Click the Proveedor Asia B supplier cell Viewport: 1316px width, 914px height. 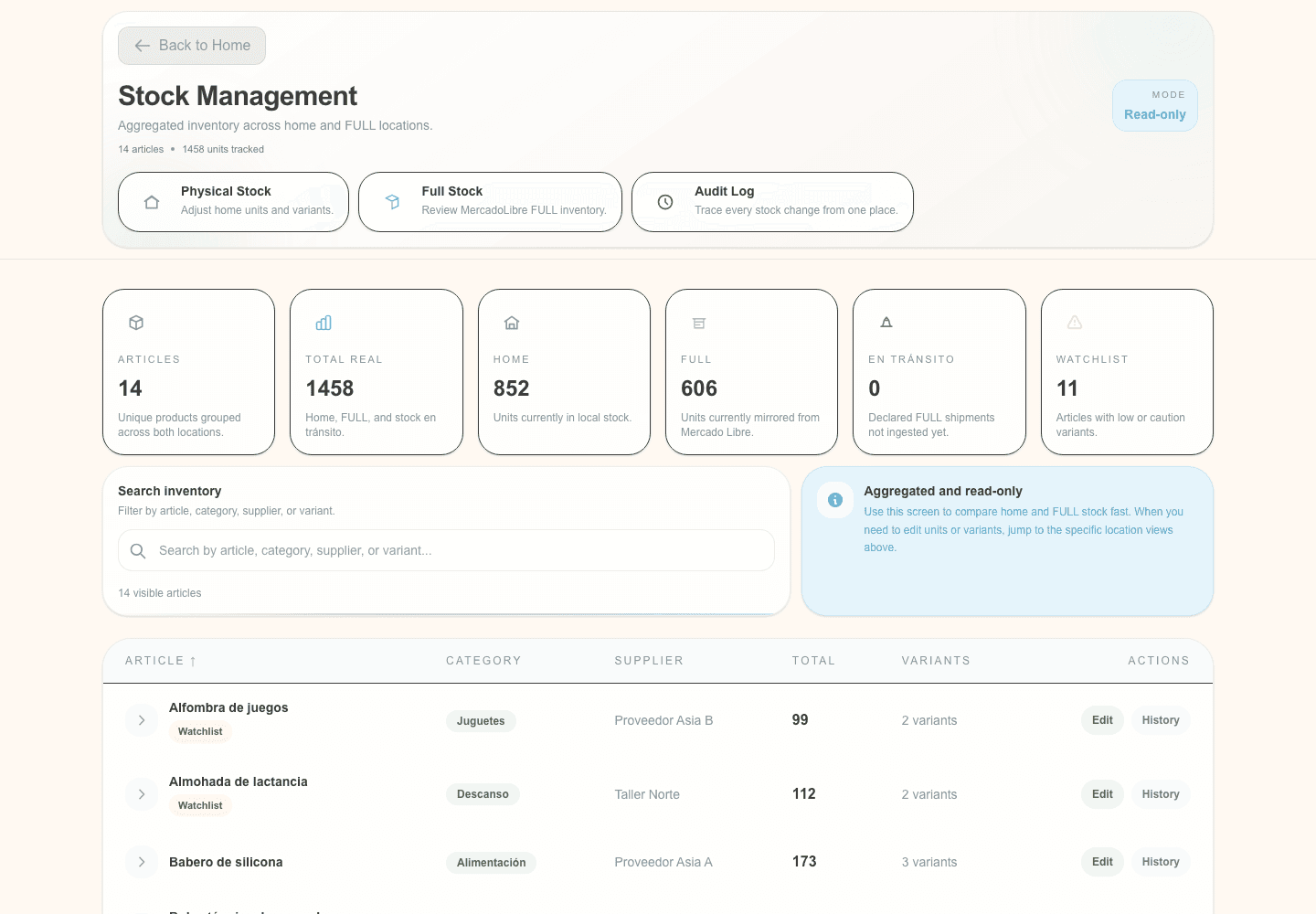tap(663, 720)
